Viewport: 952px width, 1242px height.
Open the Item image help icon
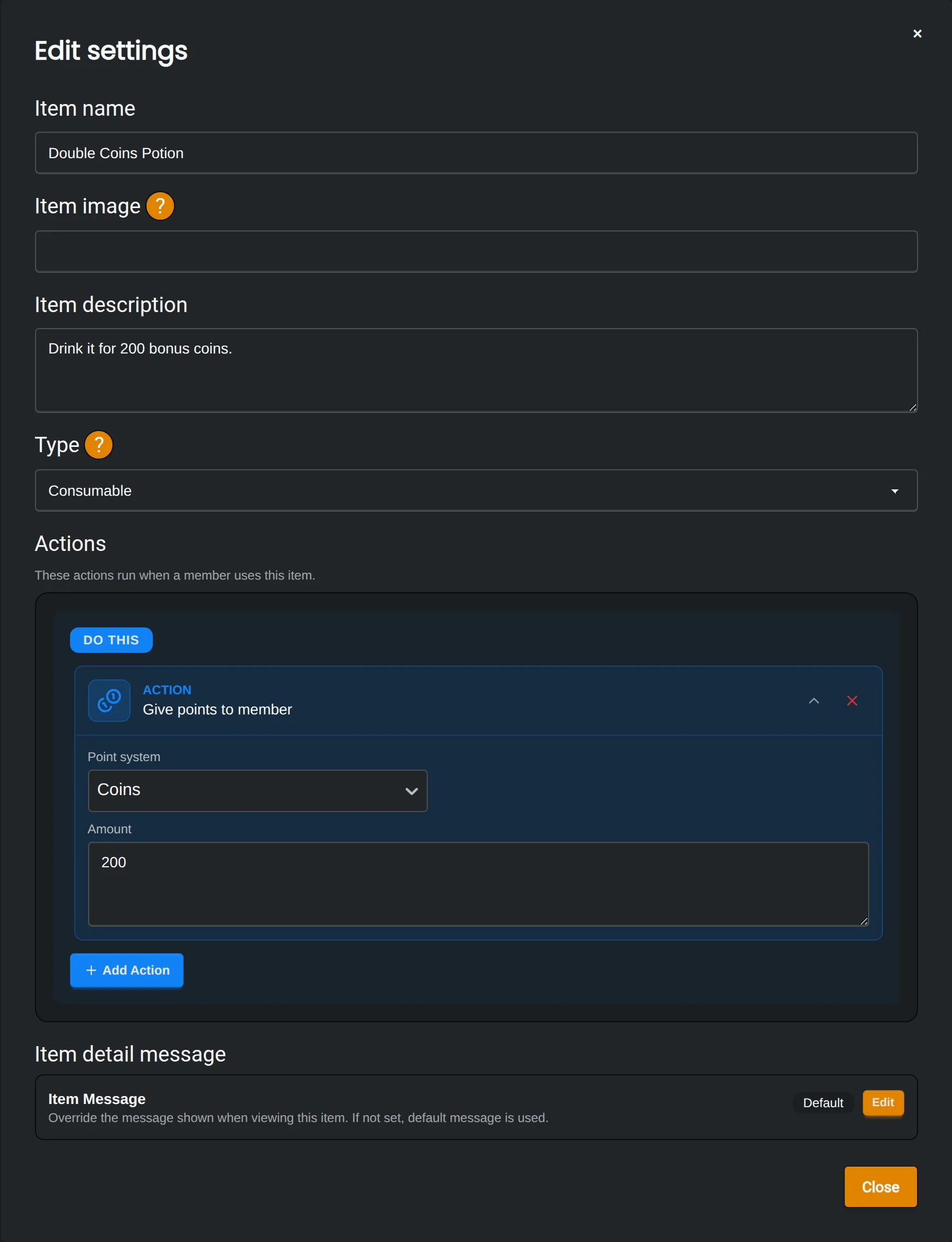pyautogui.click(x=160, y=206)
